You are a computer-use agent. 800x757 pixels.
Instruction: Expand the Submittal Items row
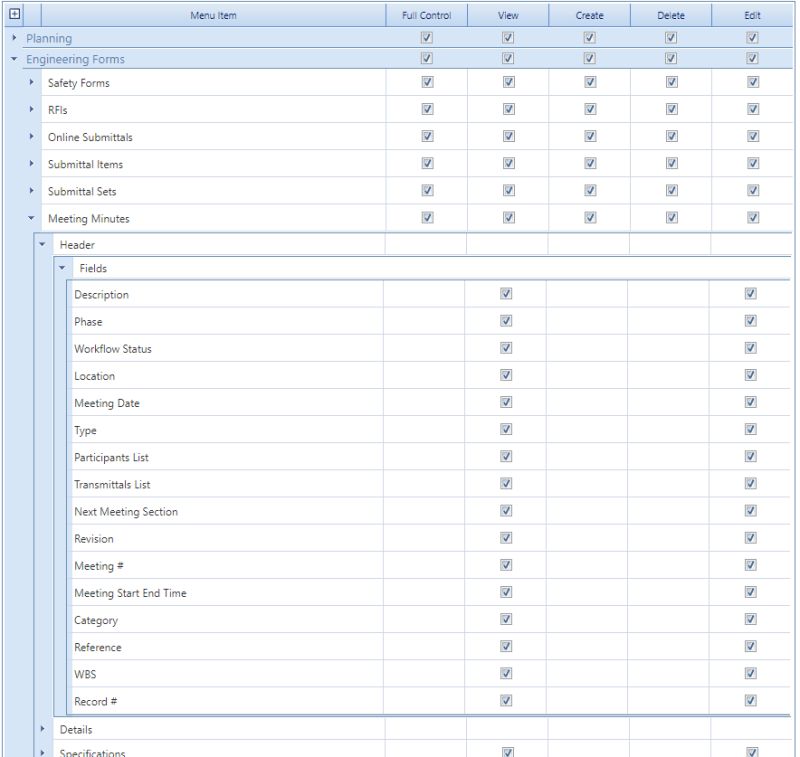point(32,163)
